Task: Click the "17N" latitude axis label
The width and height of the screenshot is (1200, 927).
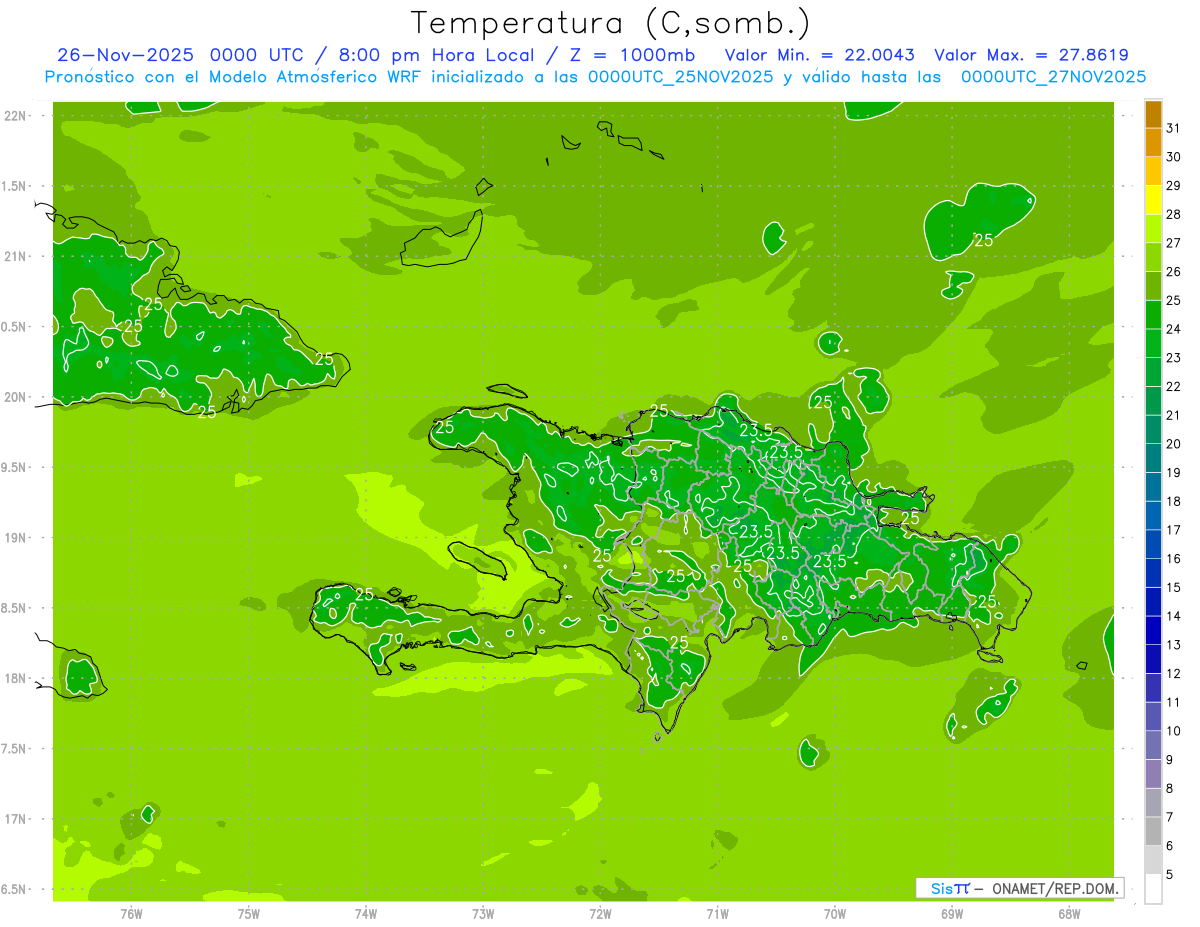Action: tap(15, 819)
